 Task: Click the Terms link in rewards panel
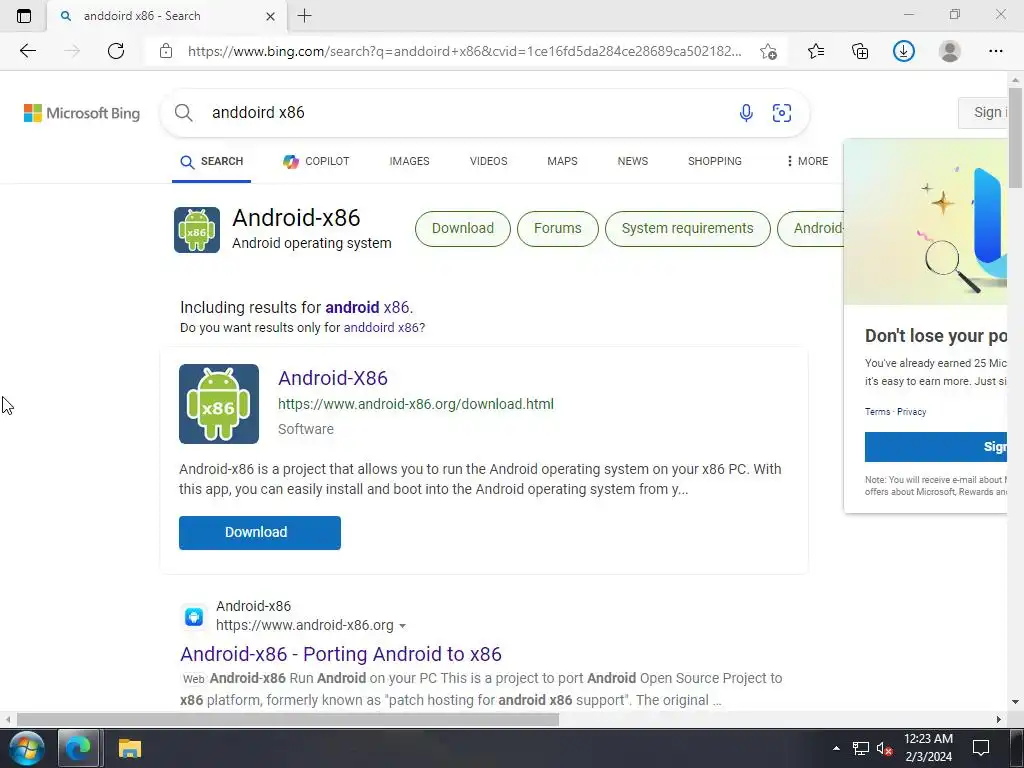(x=877, y=412)
